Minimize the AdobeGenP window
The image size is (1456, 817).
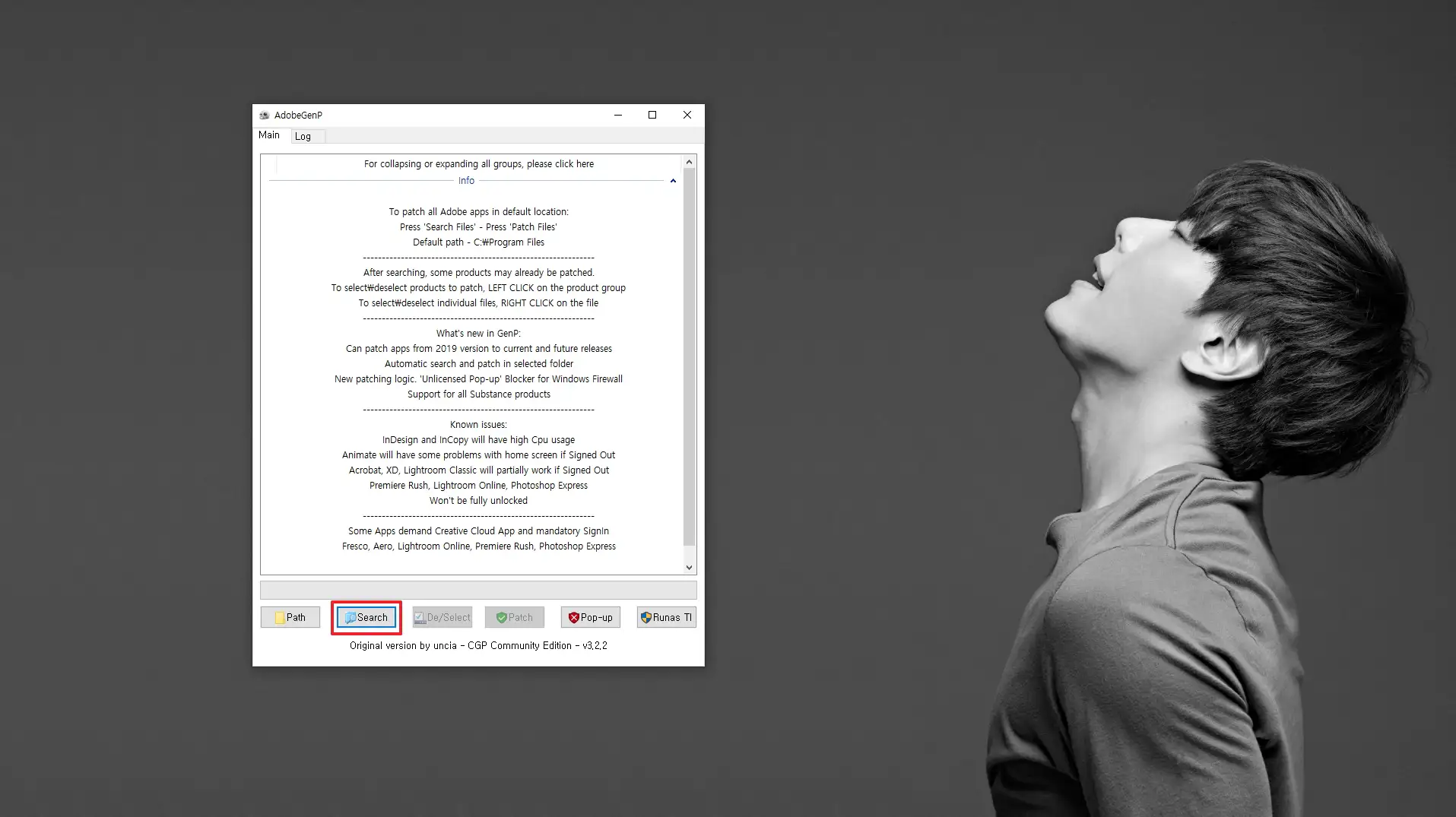coord(618,115)
